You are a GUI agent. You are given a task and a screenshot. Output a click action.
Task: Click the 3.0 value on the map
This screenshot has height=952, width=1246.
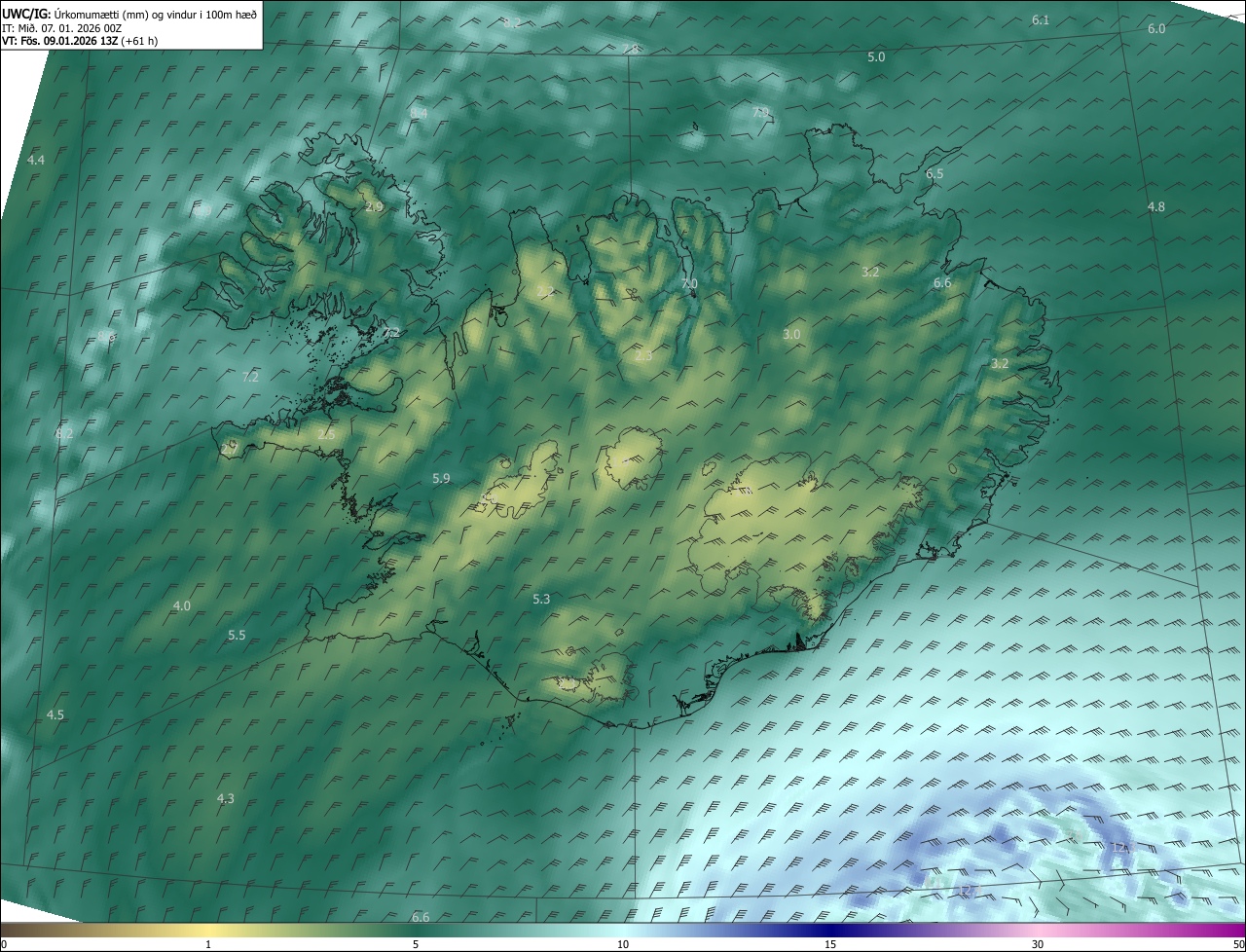point(791,335)
